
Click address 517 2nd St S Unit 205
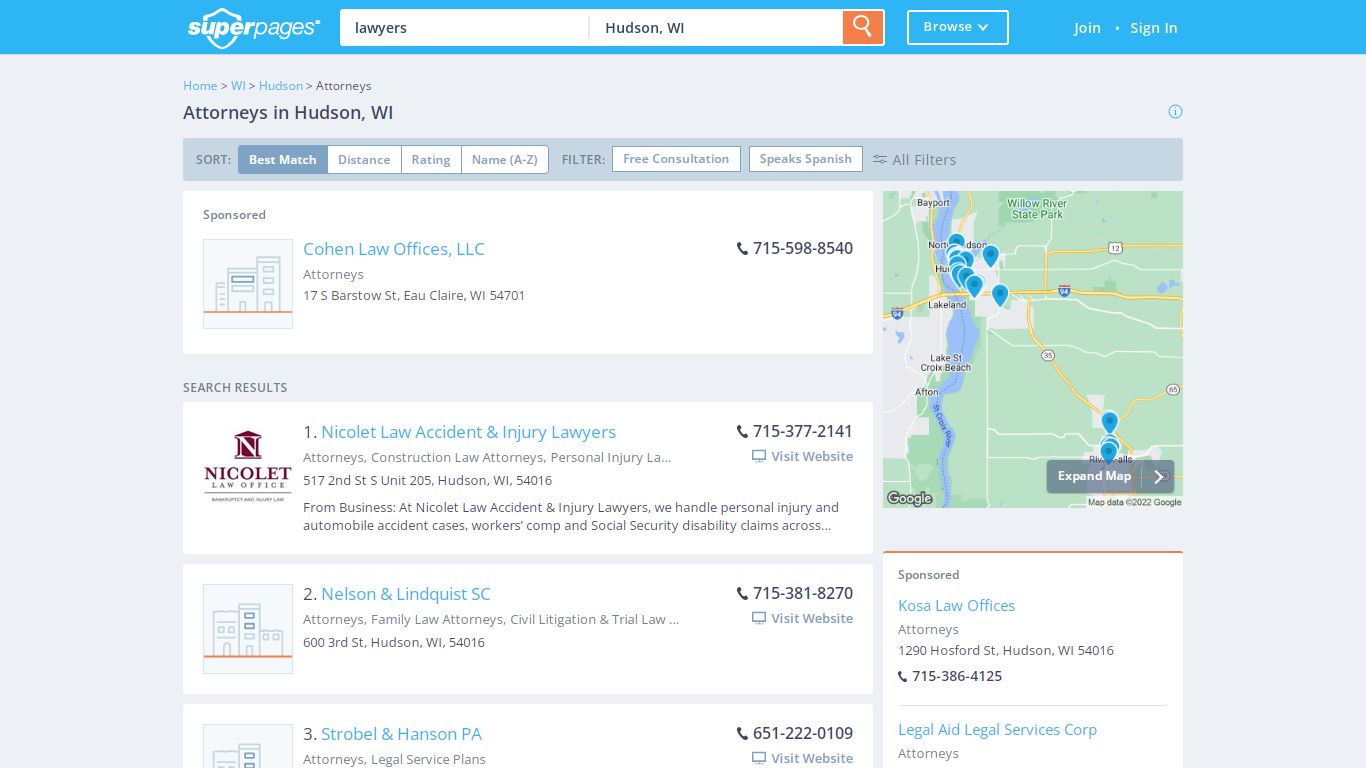point(427,480)
